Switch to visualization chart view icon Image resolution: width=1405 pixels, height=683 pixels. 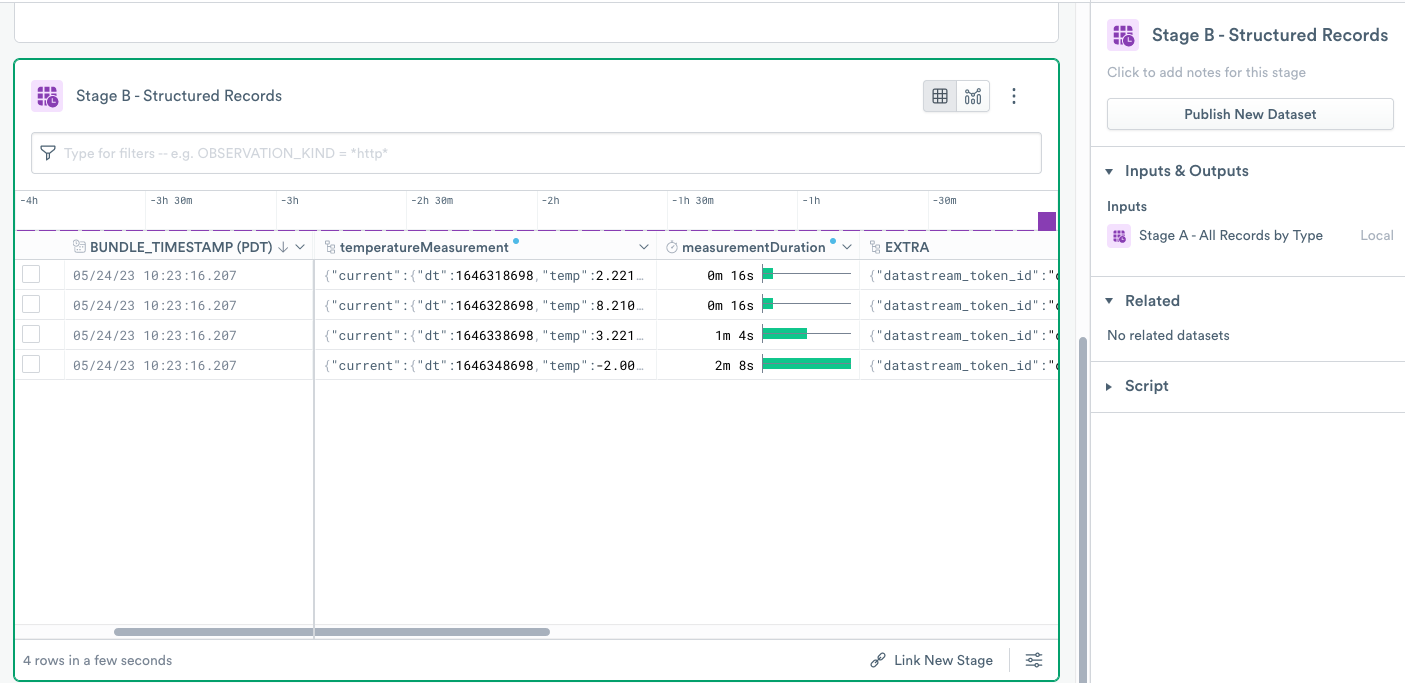[x=973, y=96]
